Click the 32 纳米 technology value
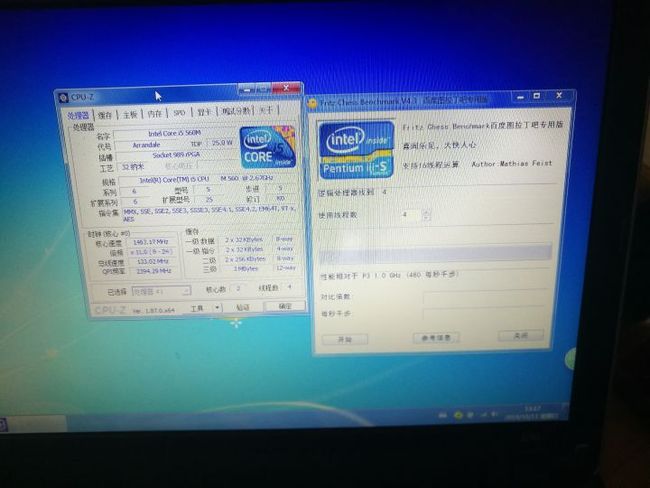Image resolution: width=650 pixels, height=488 pixels. pos(133,167)
